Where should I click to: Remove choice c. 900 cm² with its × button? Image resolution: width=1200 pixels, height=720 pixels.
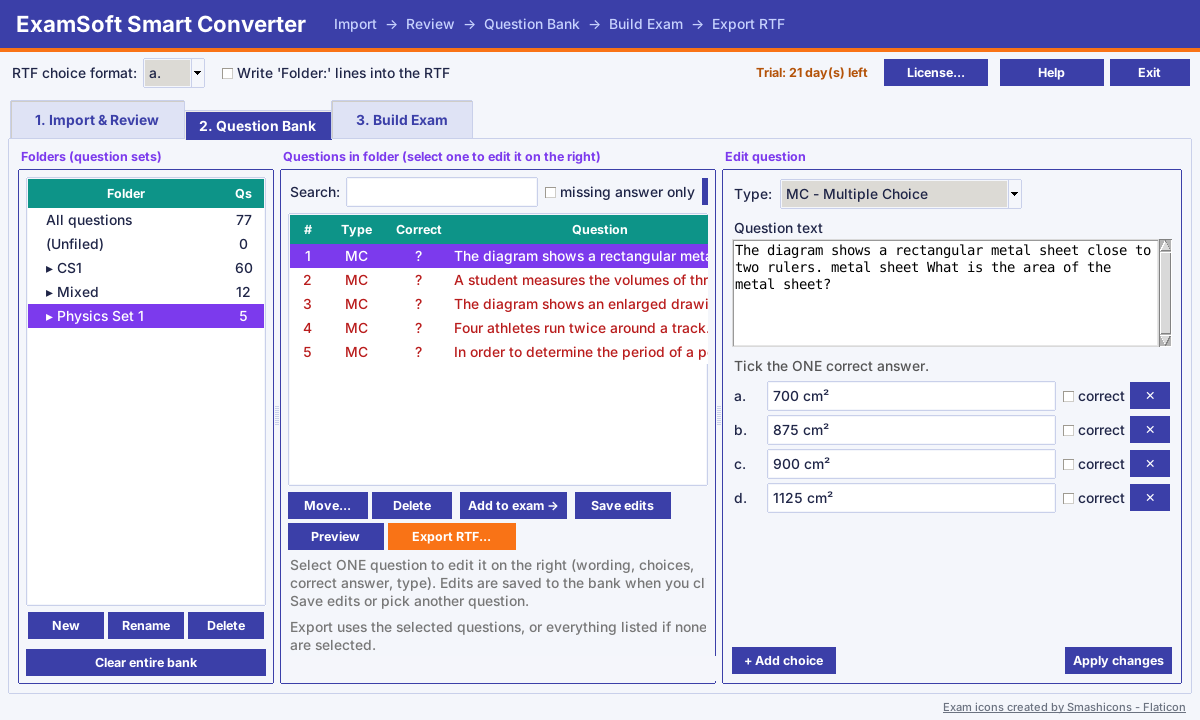click(1150, 464)
